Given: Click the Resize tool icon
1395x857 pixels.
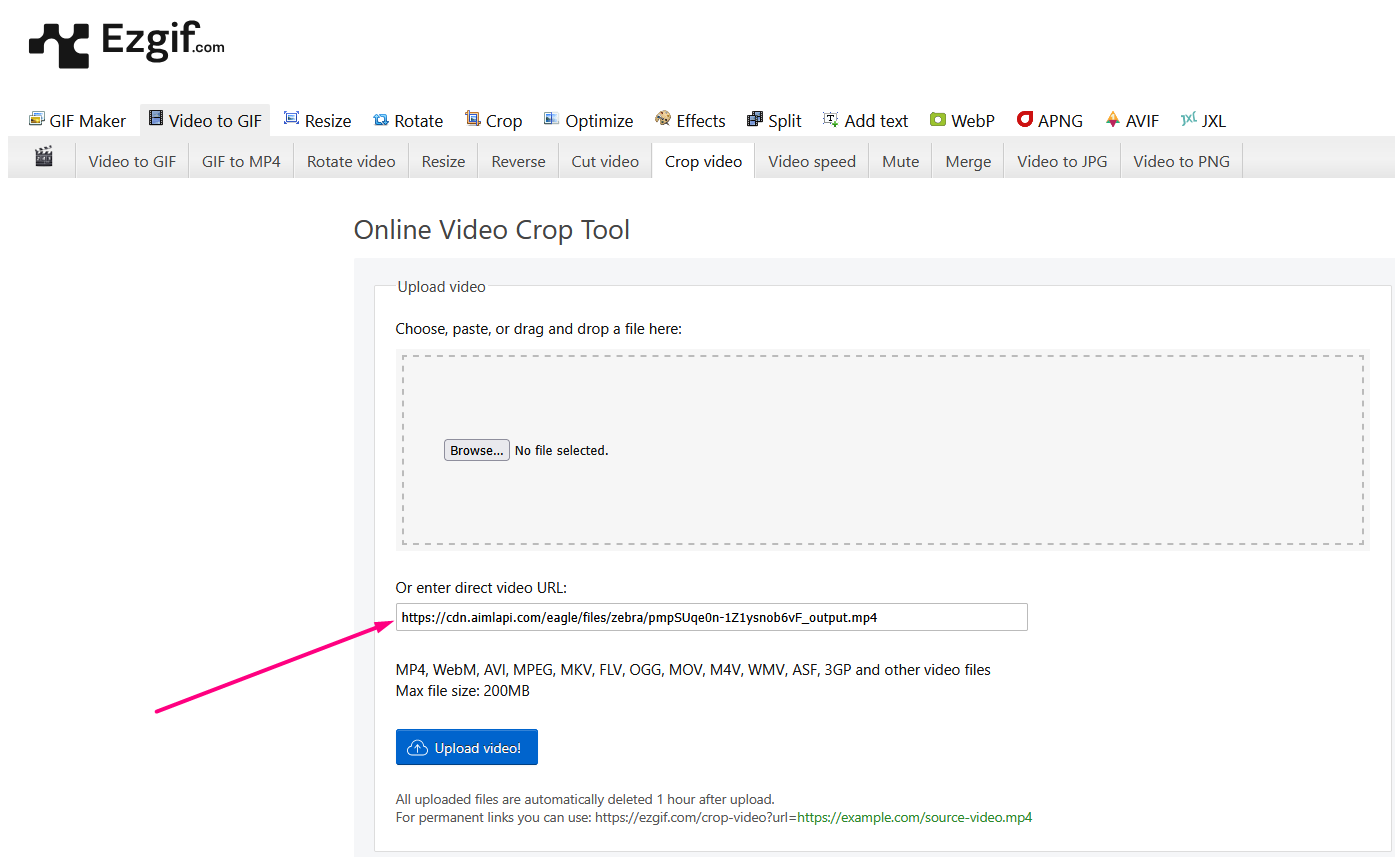Looking at the screenshot, I should tap(291, 119).
